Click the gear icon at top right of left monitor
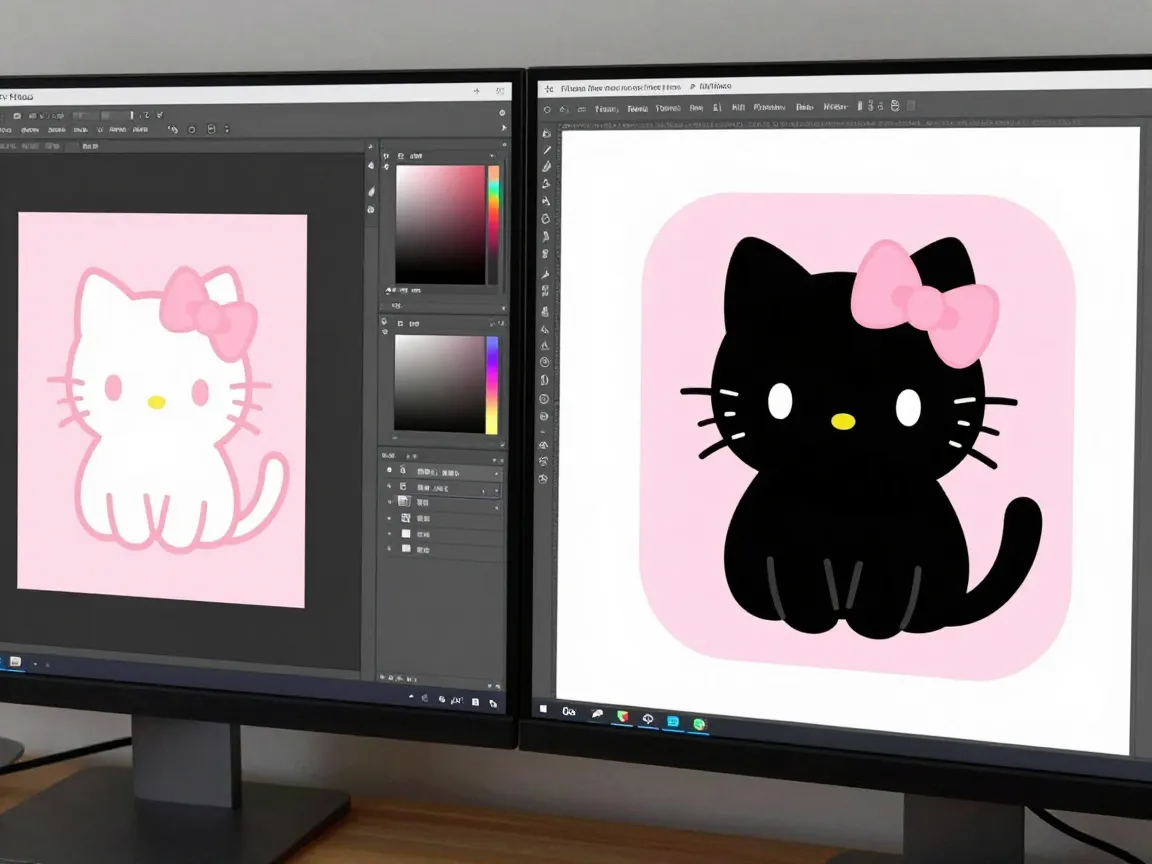Viewport: 1152px width, 864px height. [502, 113]
